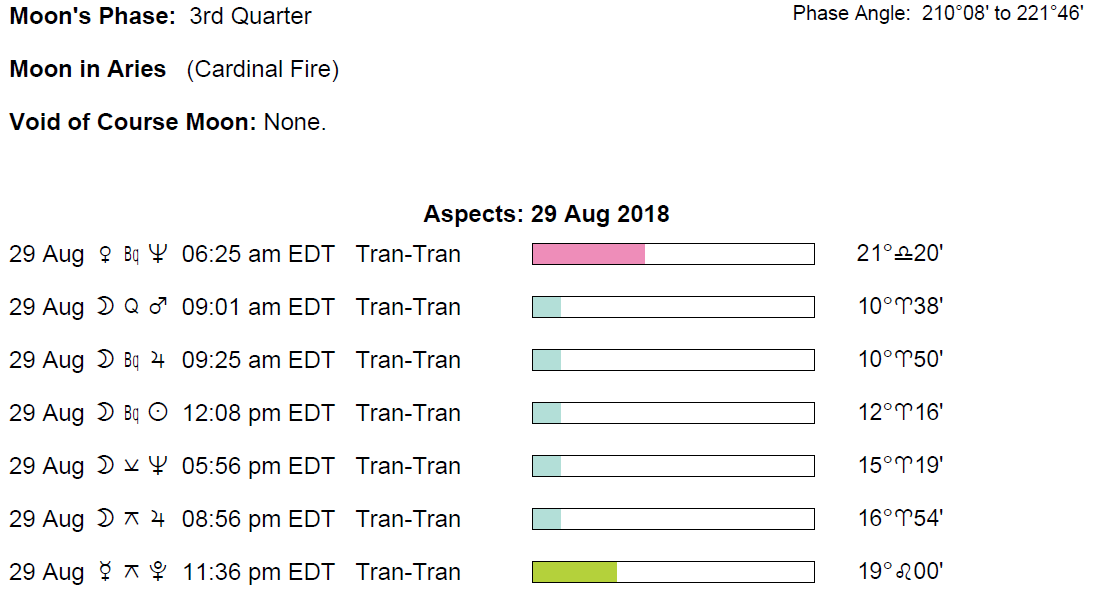Click the Moon glyph in the 08:56 pm row
This screenshot has width=1098, height=599.
tap(104, 519)
